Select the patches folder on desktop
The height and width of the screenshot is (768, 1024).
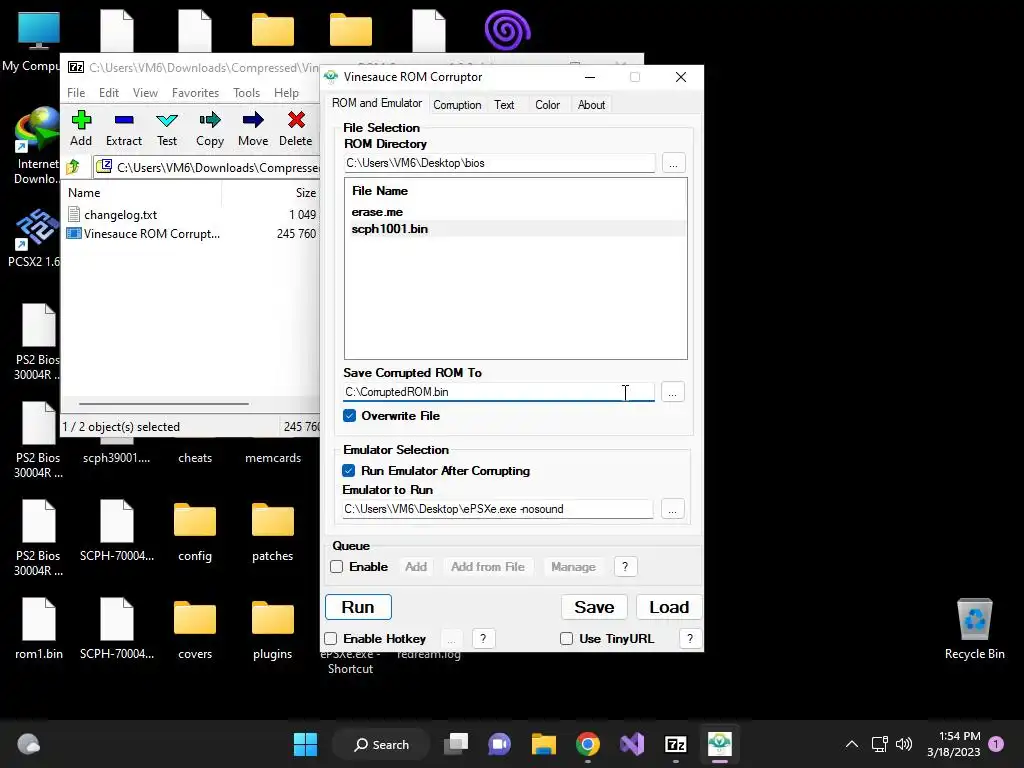click(272, 532)
